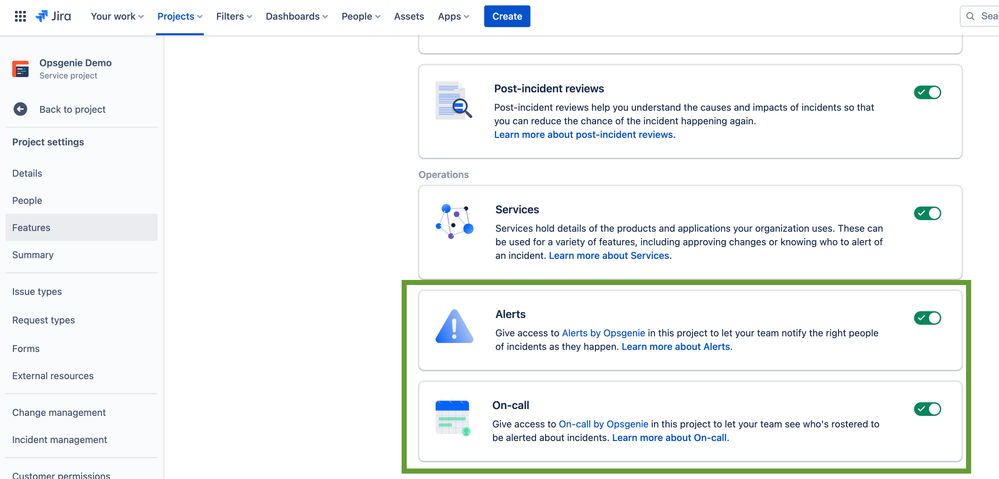The height and width of the screenshot is (479, 999).
Task: Select People in the sidebar
Action: (82, 201)
